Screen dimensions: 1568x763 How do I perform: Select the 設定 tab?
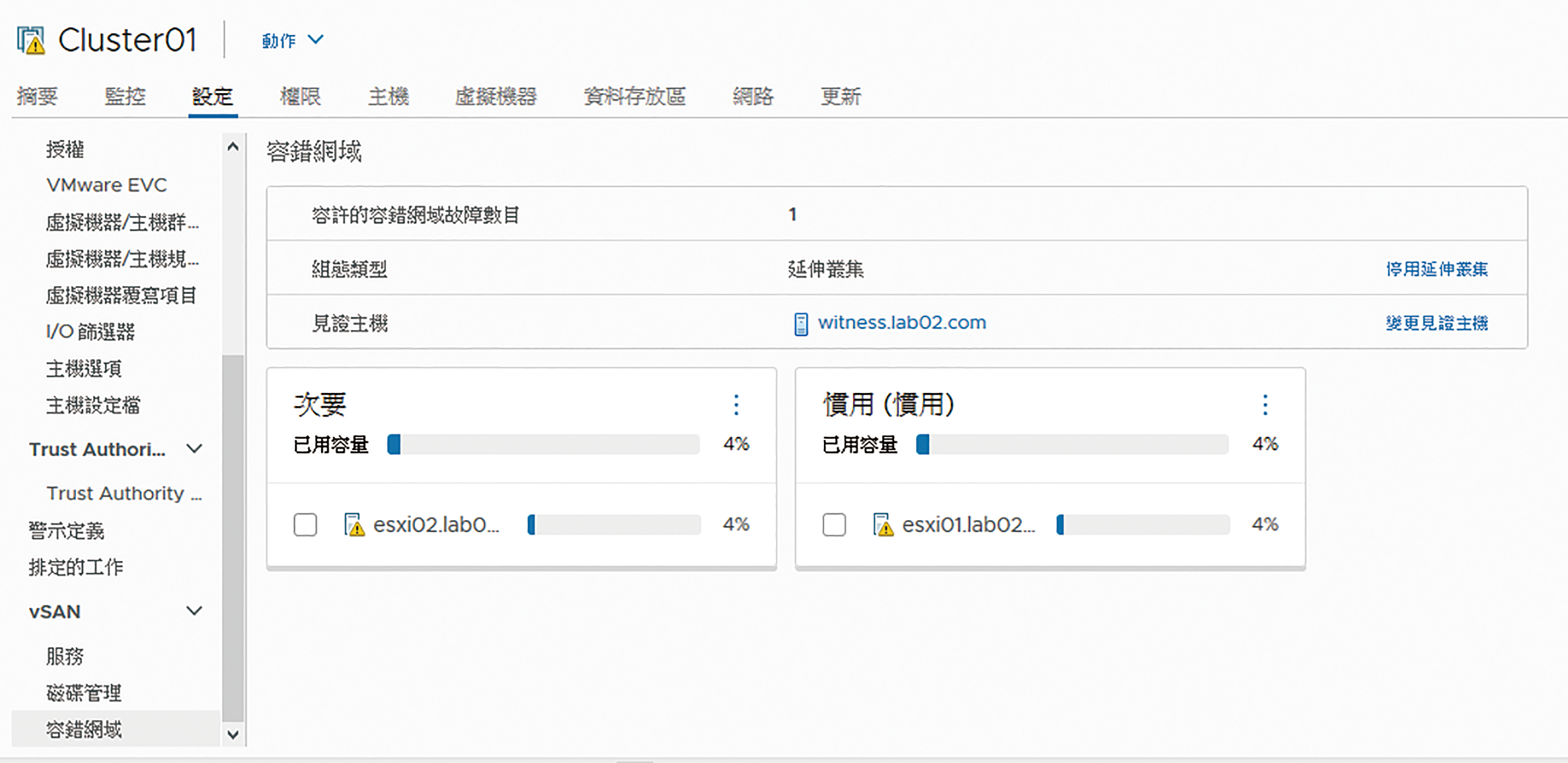click(212, 96)
